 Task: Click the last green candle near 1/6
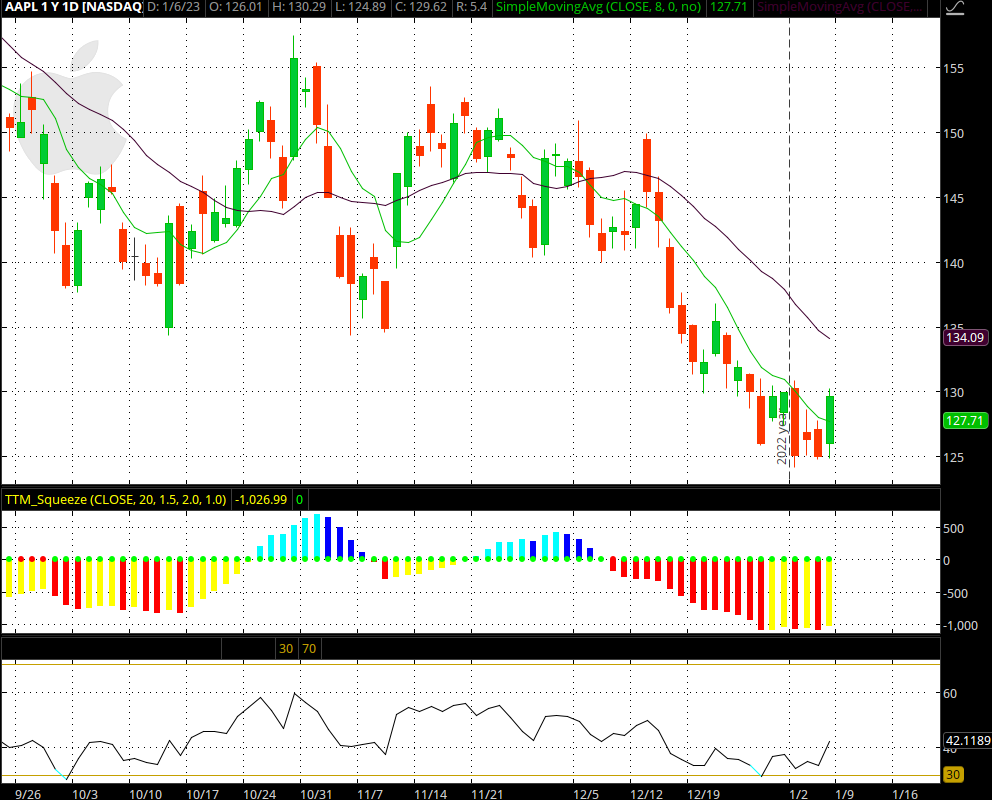[829, 420]
